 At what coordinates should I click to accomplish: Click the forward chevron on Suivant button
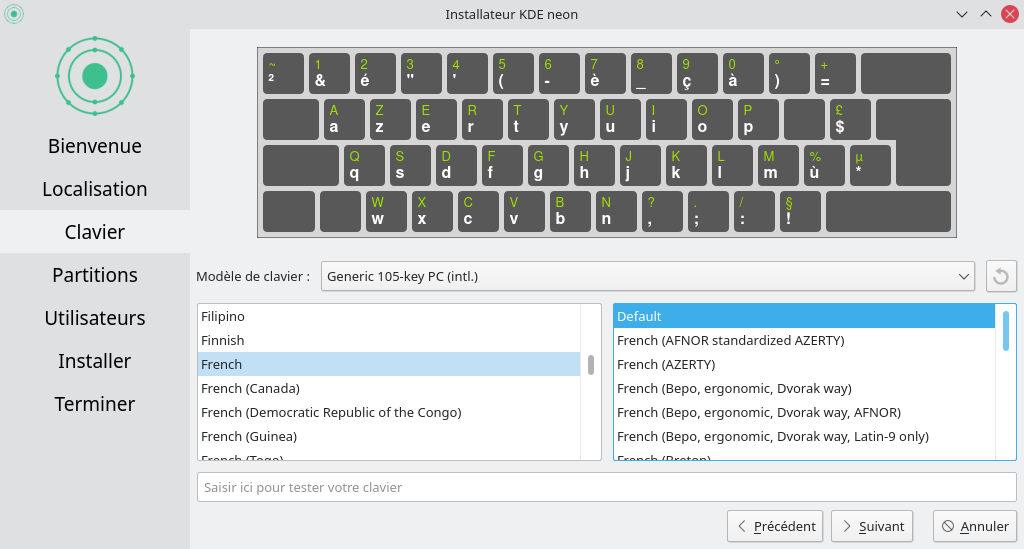[847, 526]
